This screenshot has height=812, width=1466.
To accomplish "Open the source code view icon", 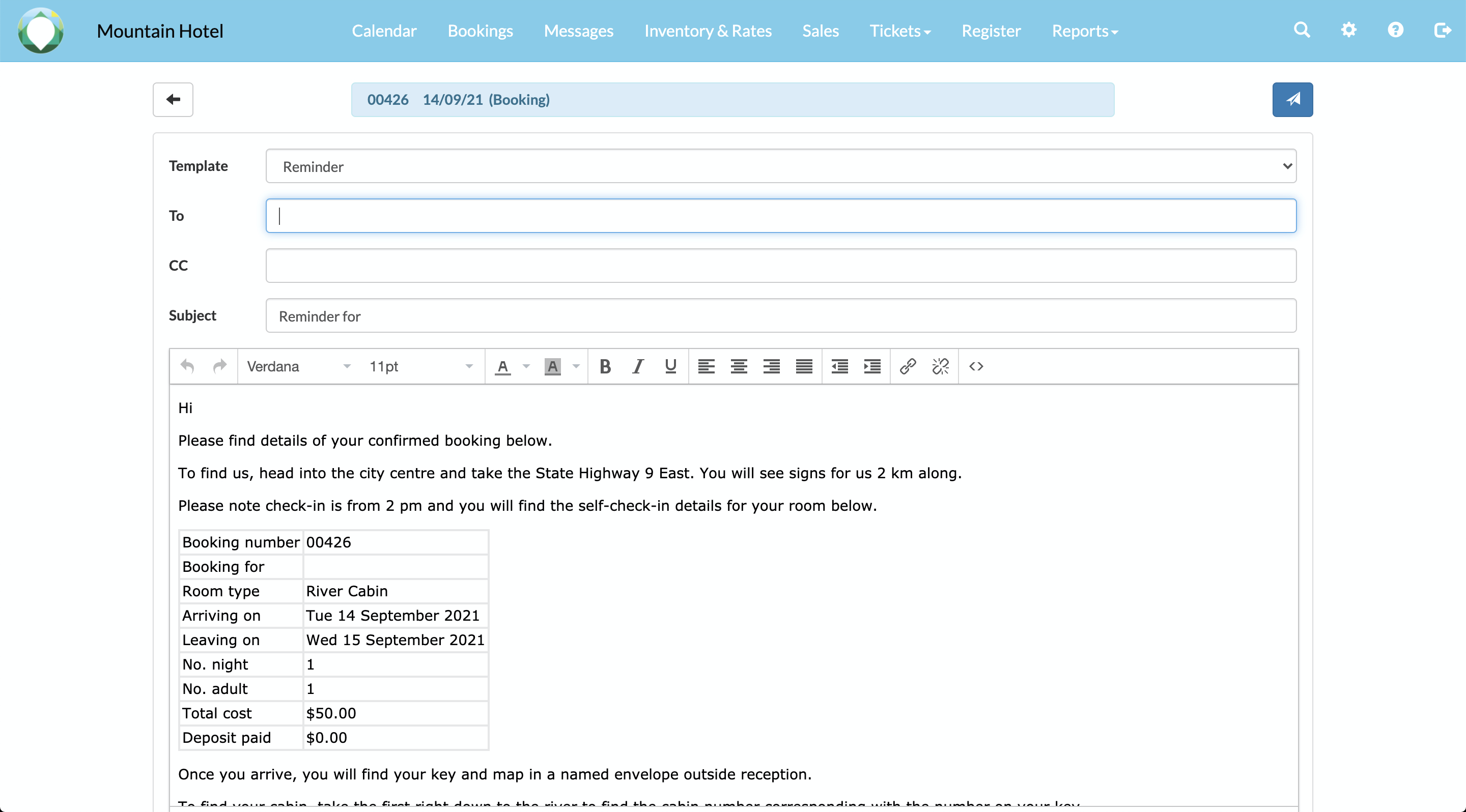I will (x=976, y=366).
